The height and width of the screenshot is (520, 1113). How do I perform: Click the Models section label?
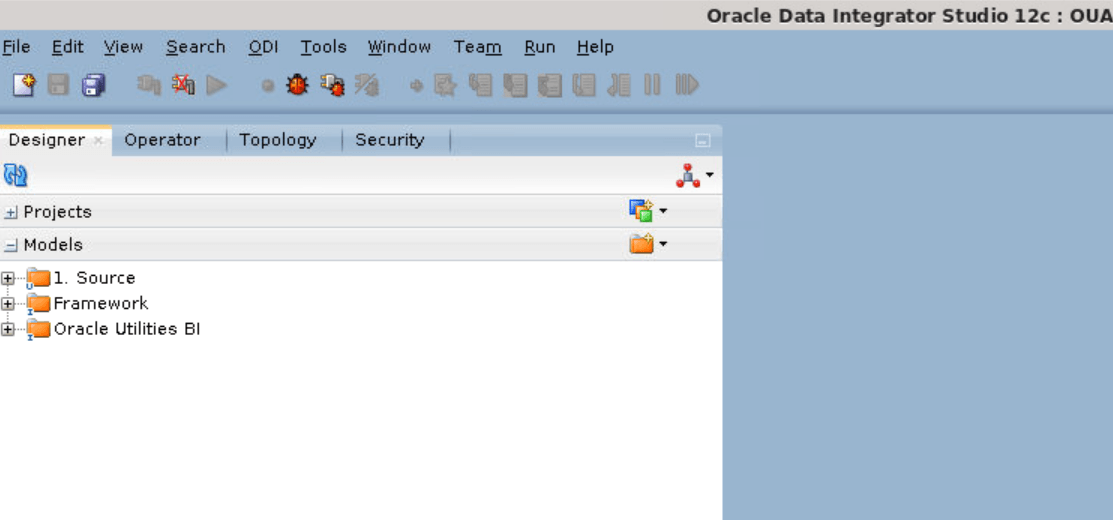click(53, 245)
